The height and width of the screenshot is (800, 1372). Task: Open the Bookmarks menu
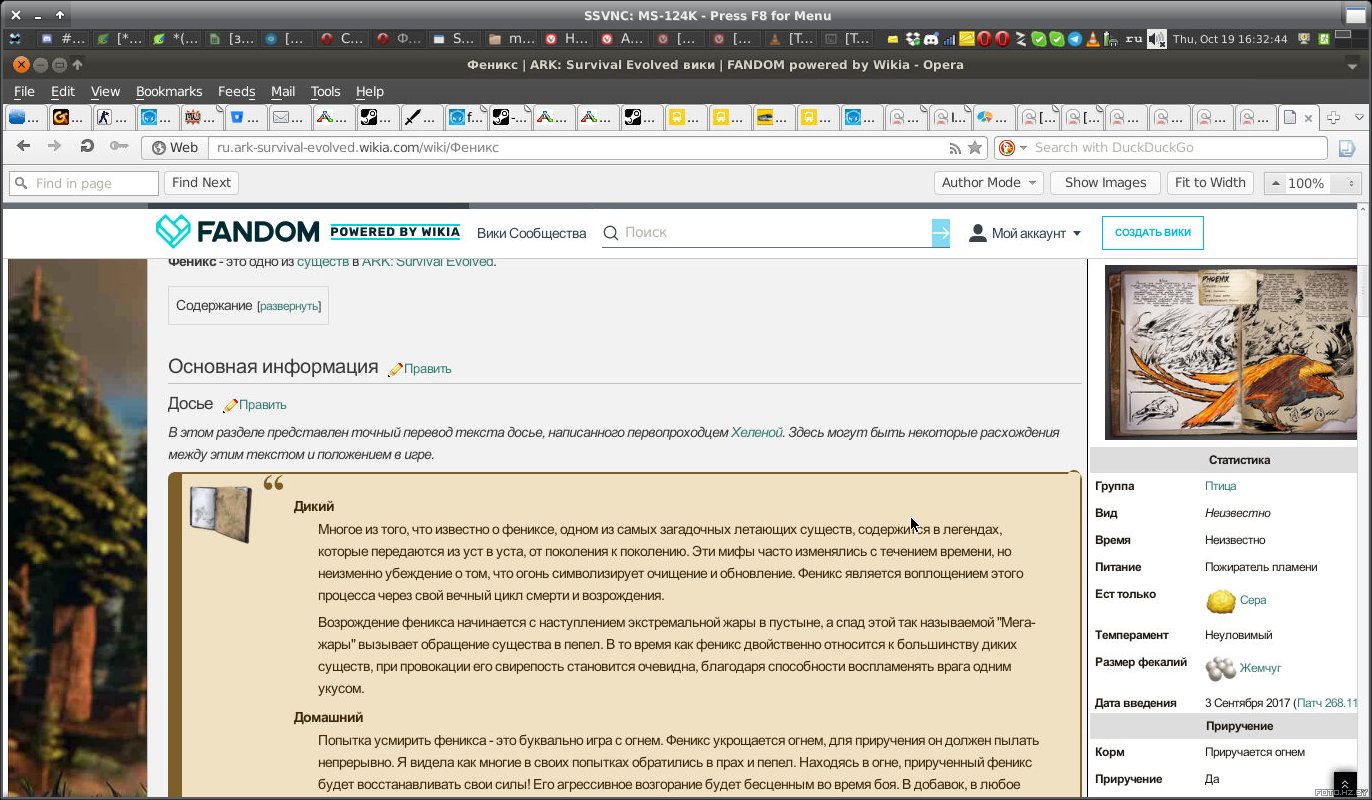(x=169, y=91)
